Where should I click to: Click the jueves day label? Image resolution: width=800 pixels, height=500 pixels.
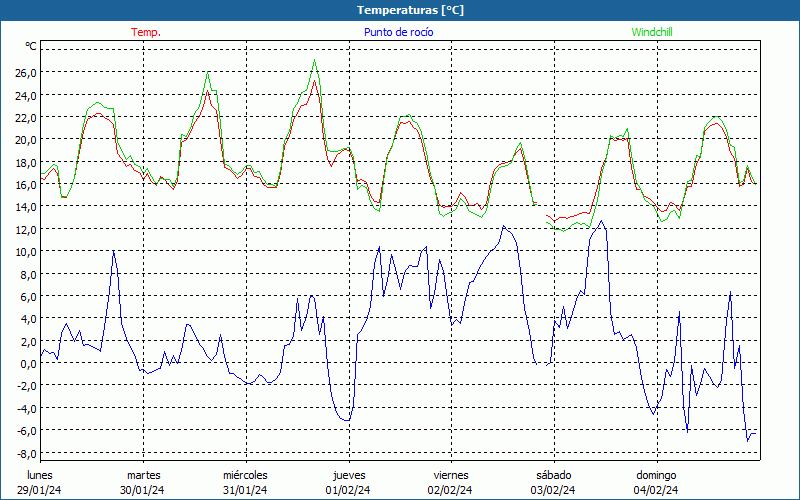[349, 475]
